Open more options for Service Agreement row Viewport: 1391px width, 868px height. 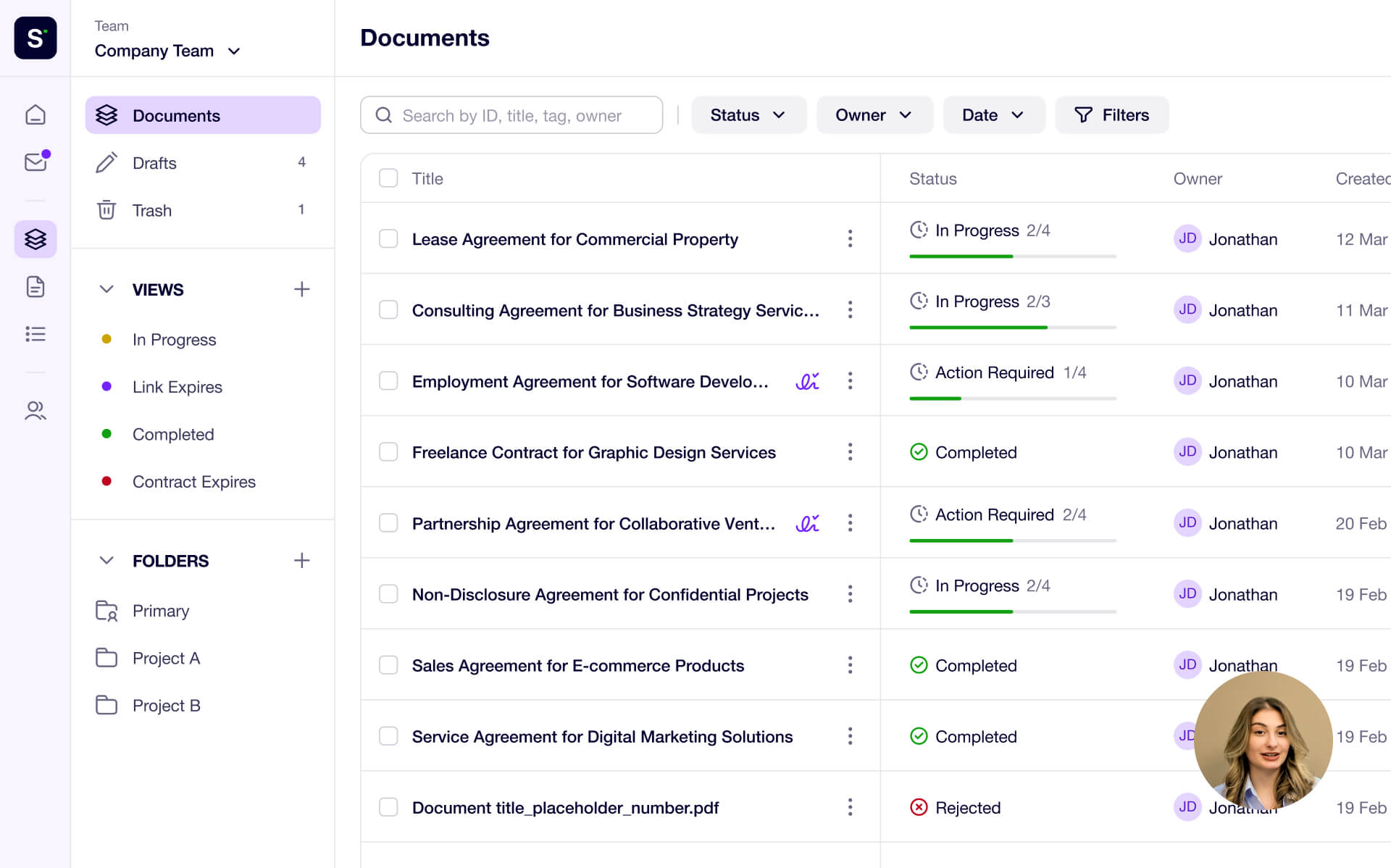850,735
